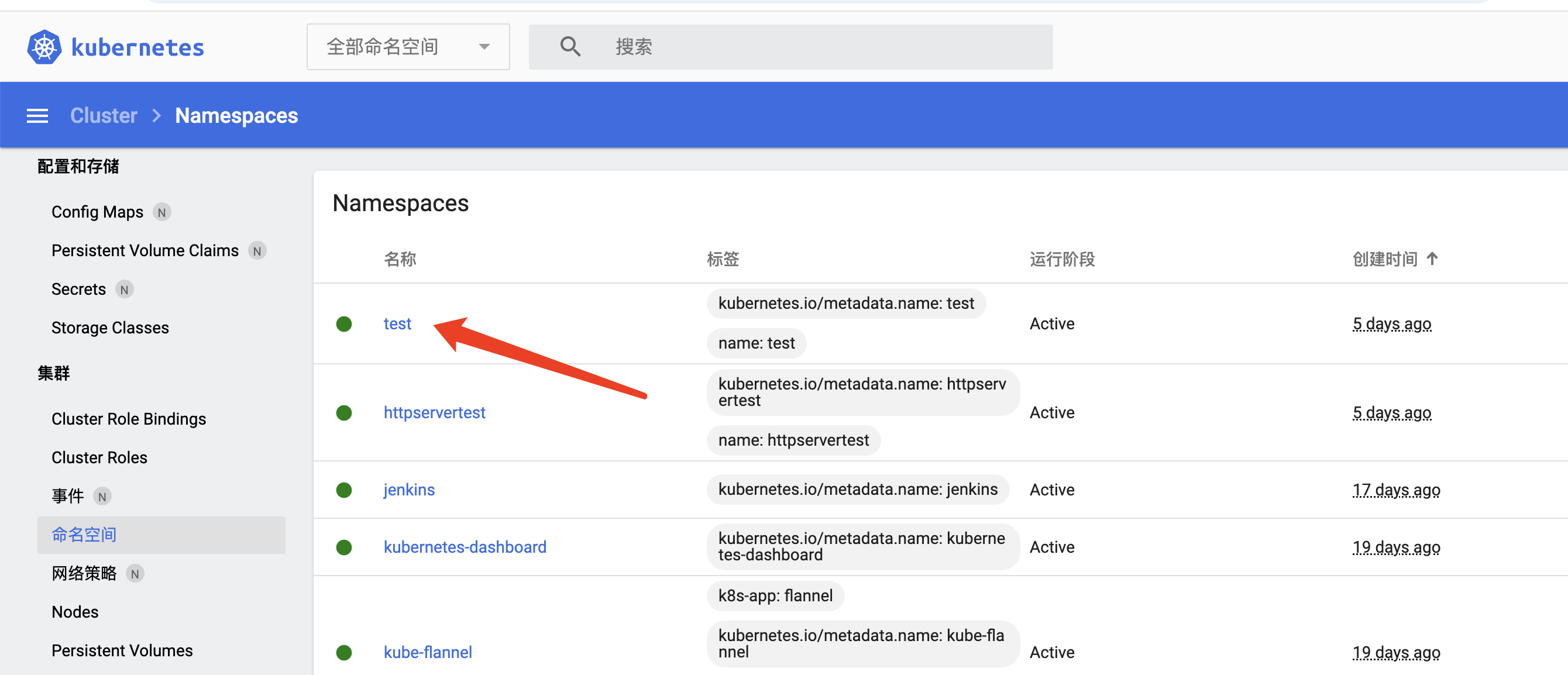Click N badge next to Config Maps
Image resolution: width=1568 pixels, height=675 pixels.
[x=161, y=212]
